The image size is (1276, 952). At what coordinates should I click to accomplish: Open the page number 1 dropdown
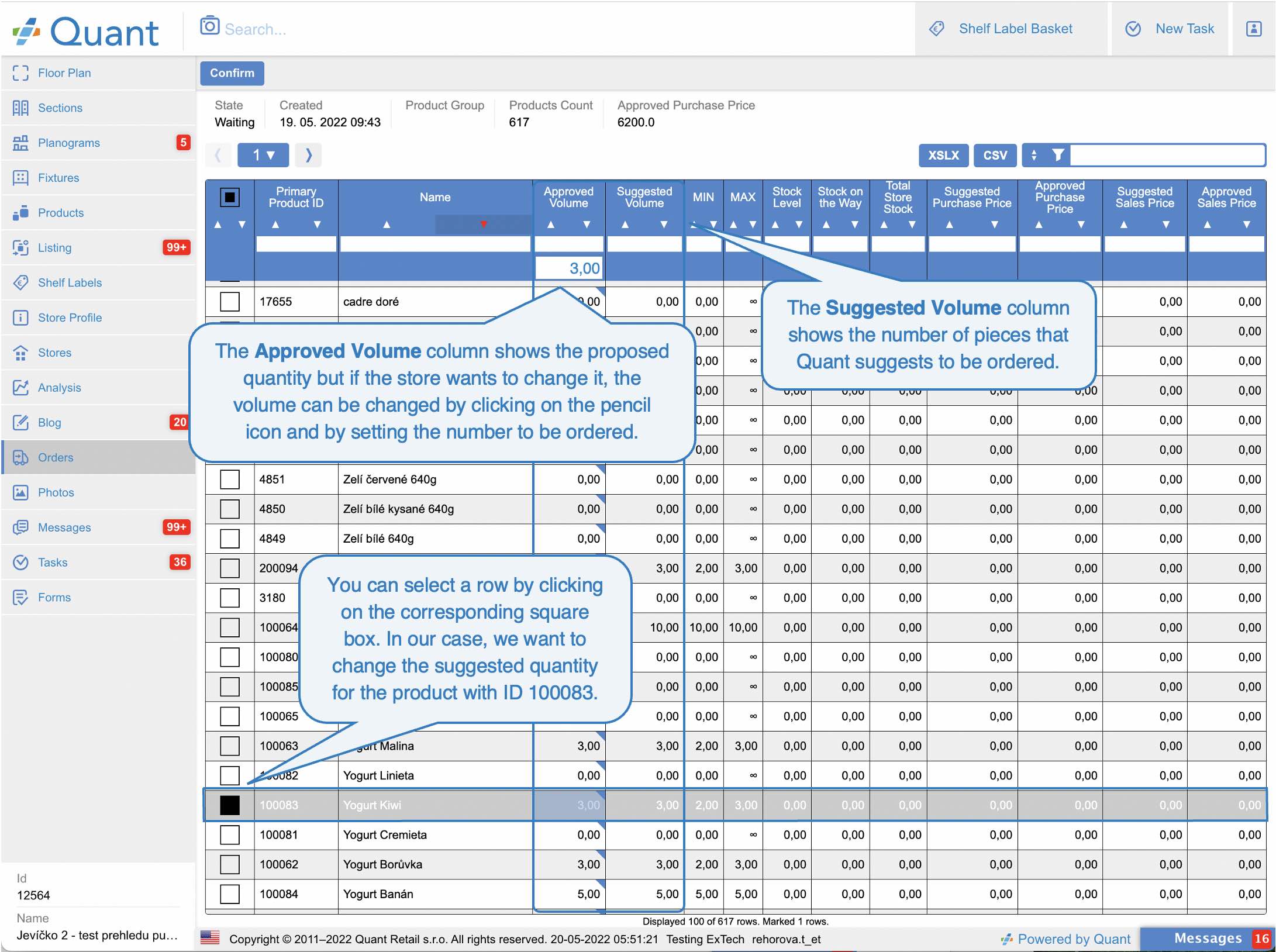[263, 155]
